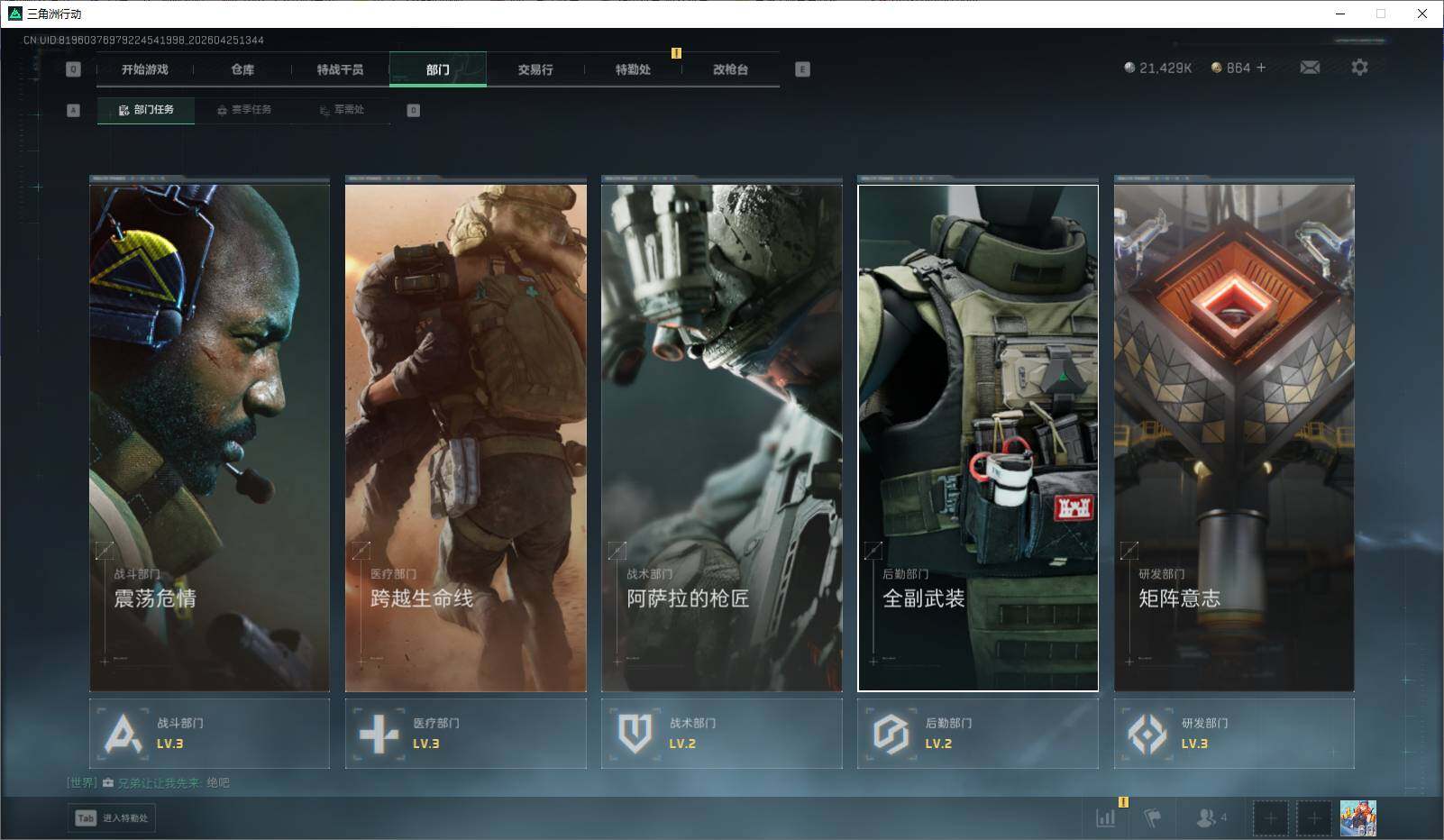Click the D key sub-tab hint
The image size is (1444, 840).
click(x=414, y=110)
